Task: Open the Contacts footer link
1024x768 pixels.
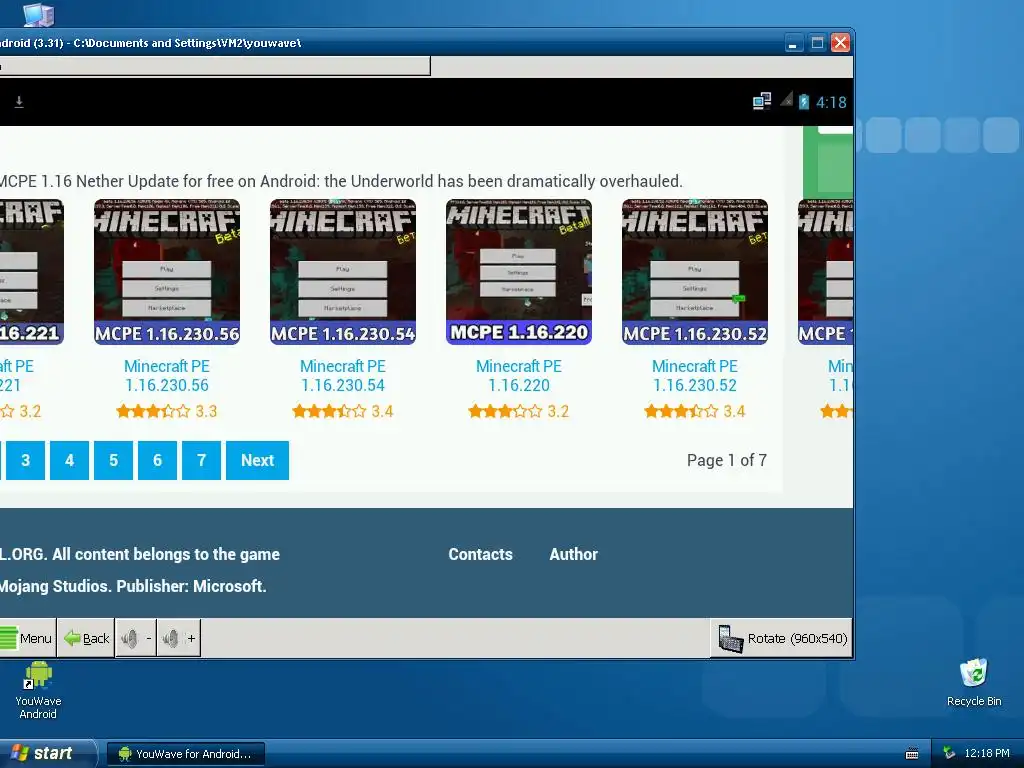Action: (481, 554)
